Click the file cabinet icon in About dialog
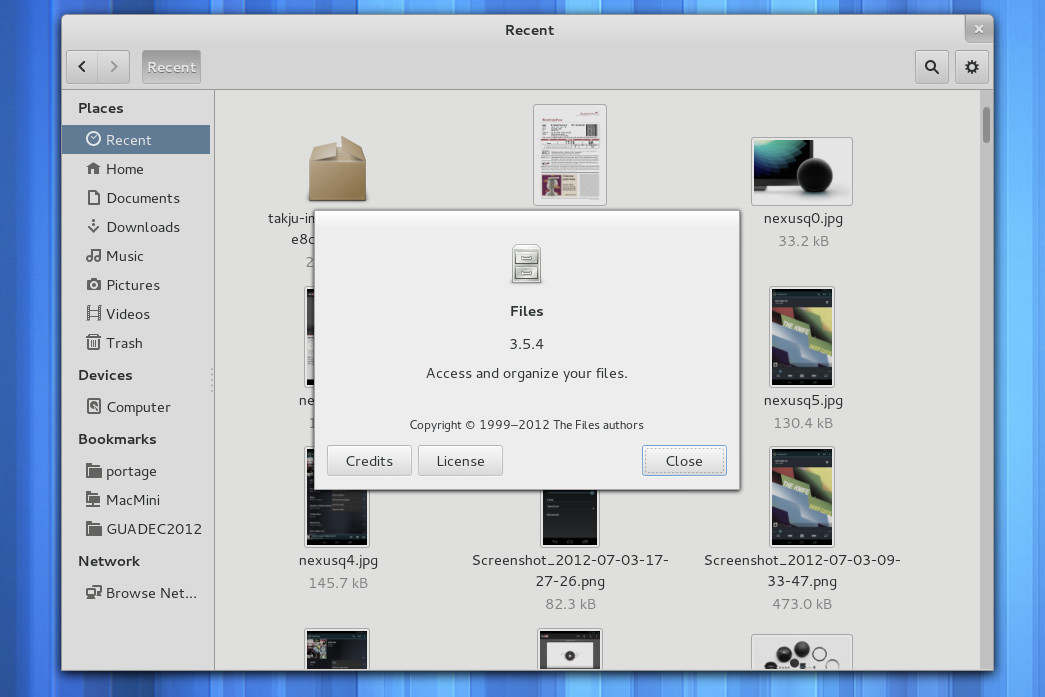1045x697 pixels. [x=526, y=264]
